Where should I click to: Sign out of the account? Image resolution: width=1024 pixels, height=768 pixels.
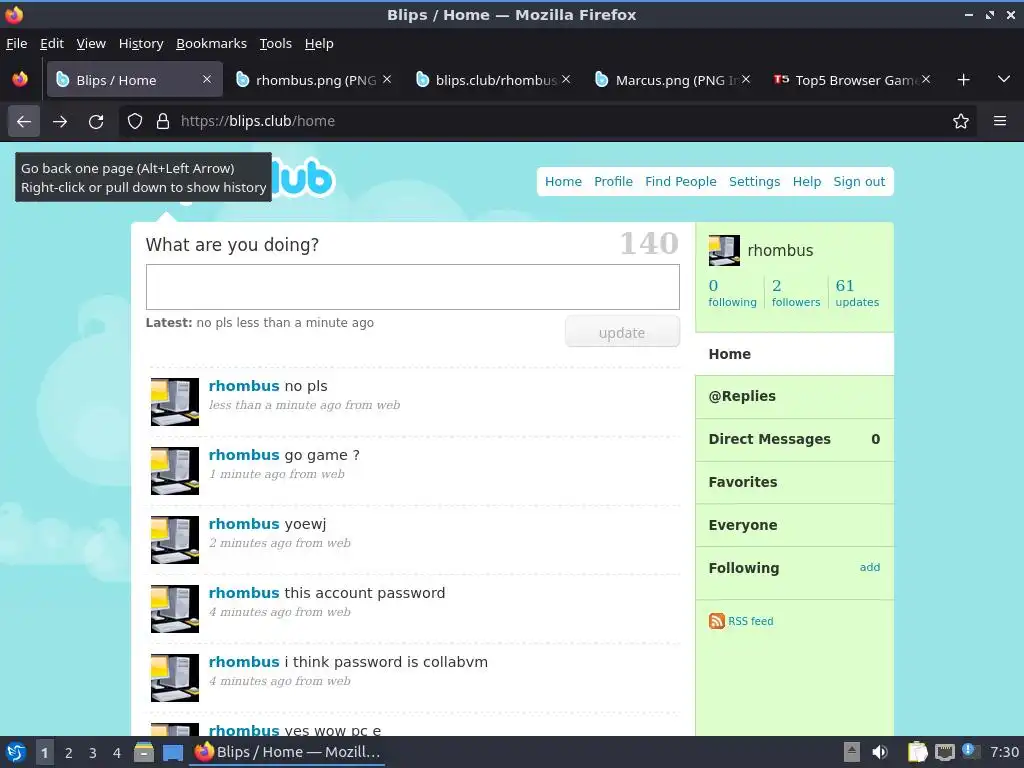859,182
